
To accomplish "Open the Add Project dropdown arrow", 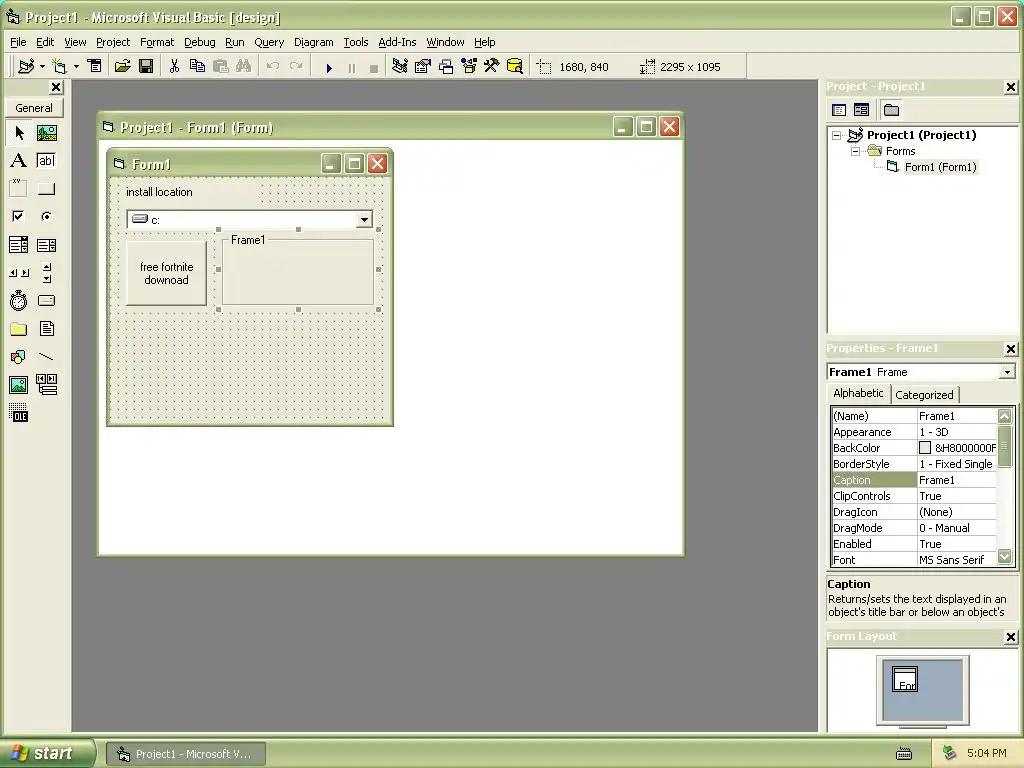I will click(x=42, y=67).
